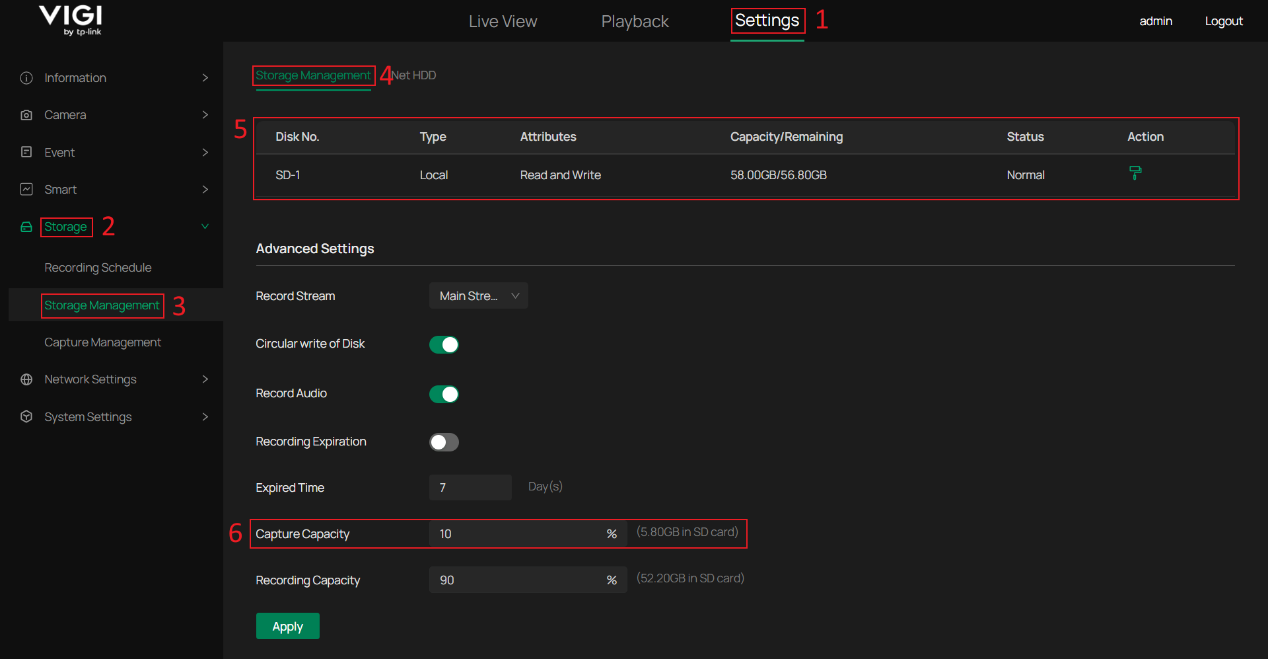Select the Storage disk icon in sidebar
The image size is (1268, 659).
pyautogui.click(x=25, y=226)
